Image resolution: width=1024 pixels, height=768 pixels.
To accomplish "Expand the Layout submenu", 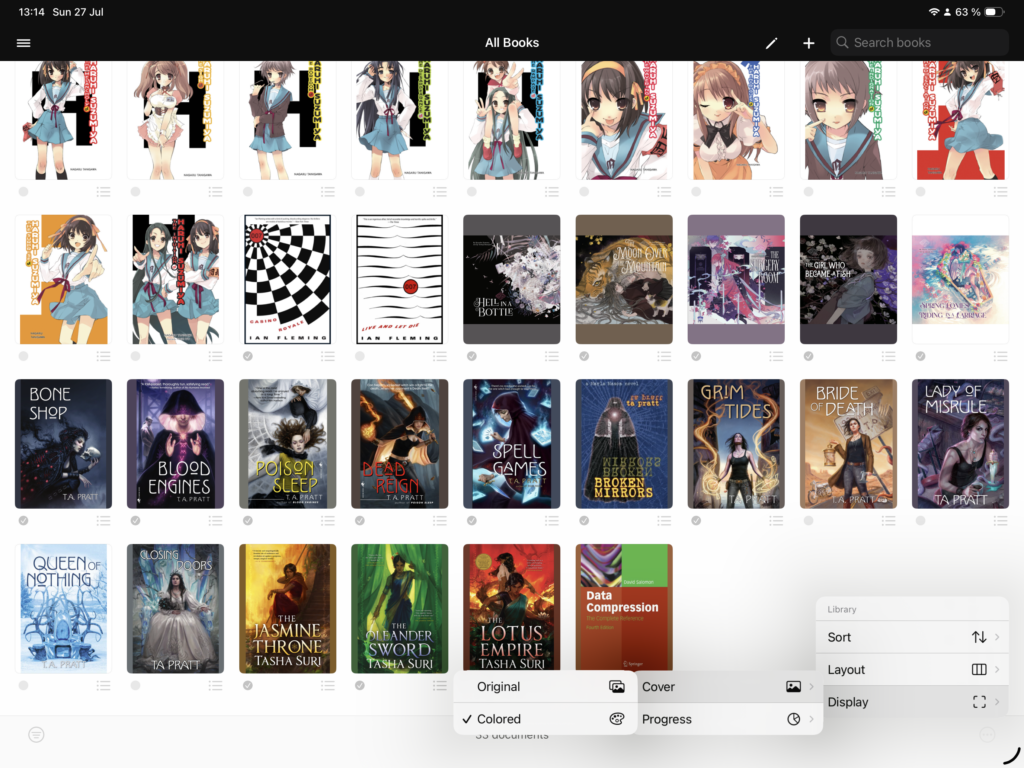I will pyautogui.click(x=912, y=669).
